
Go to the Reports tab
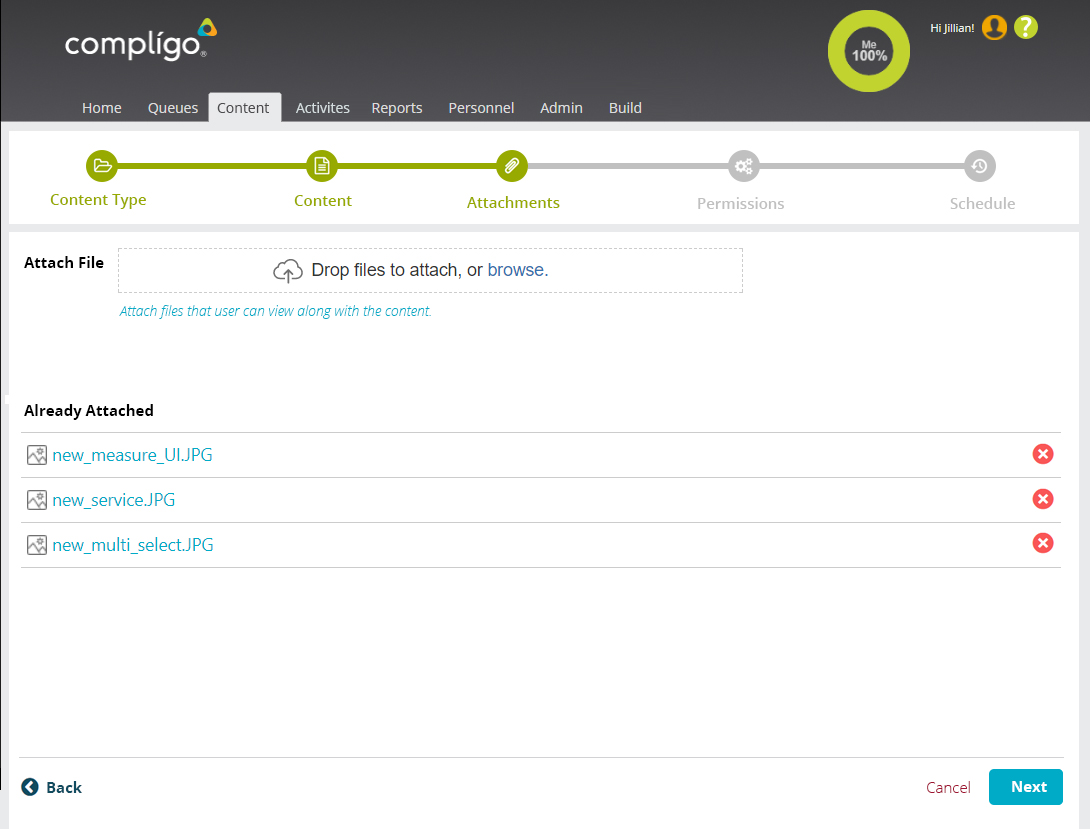(x=397, y=108)
